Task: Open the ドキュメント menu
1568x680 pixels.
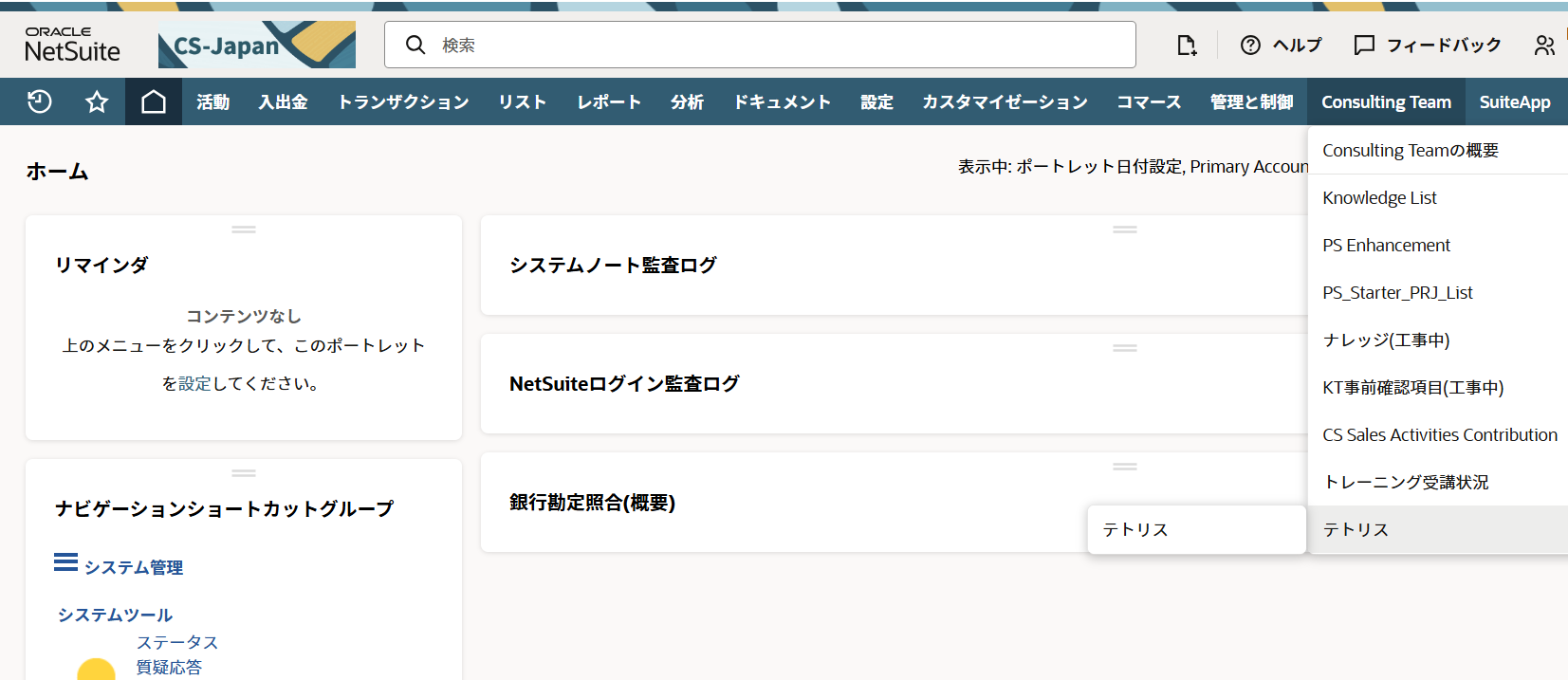Action: click(782, 101)
